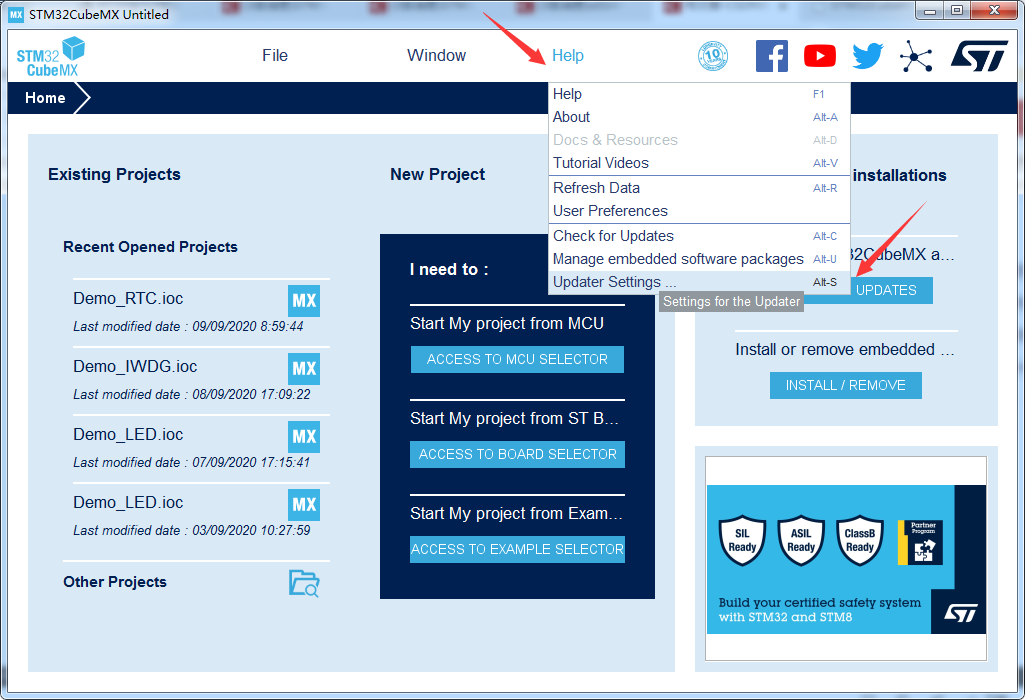The image size is (1025, 700).
Task: Open the Facebook page icon
Action: click(772, 56)
